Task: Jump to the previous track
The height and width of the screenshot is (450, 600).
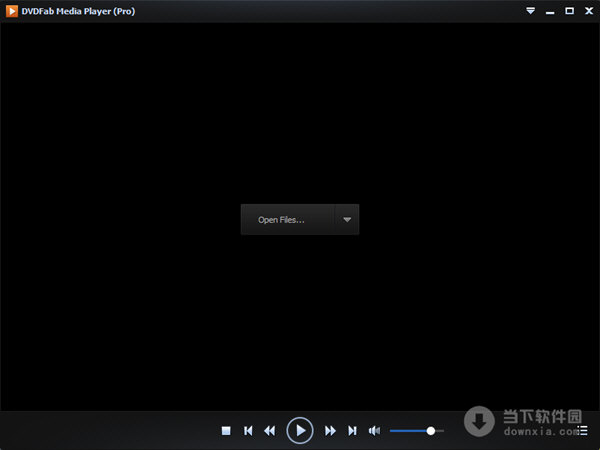Action: tap(248, 431)
